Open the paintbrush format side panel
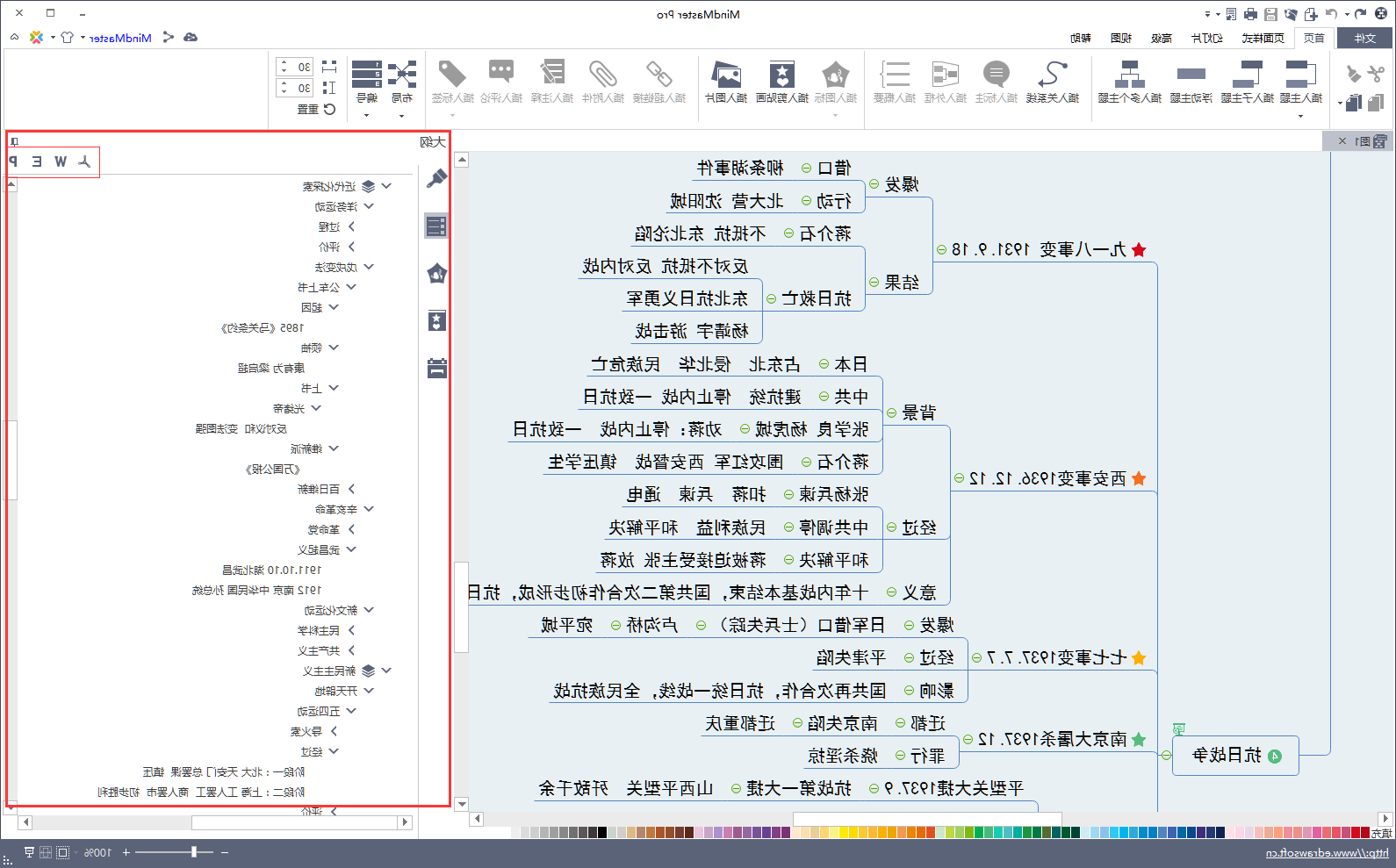 (436, 179)
